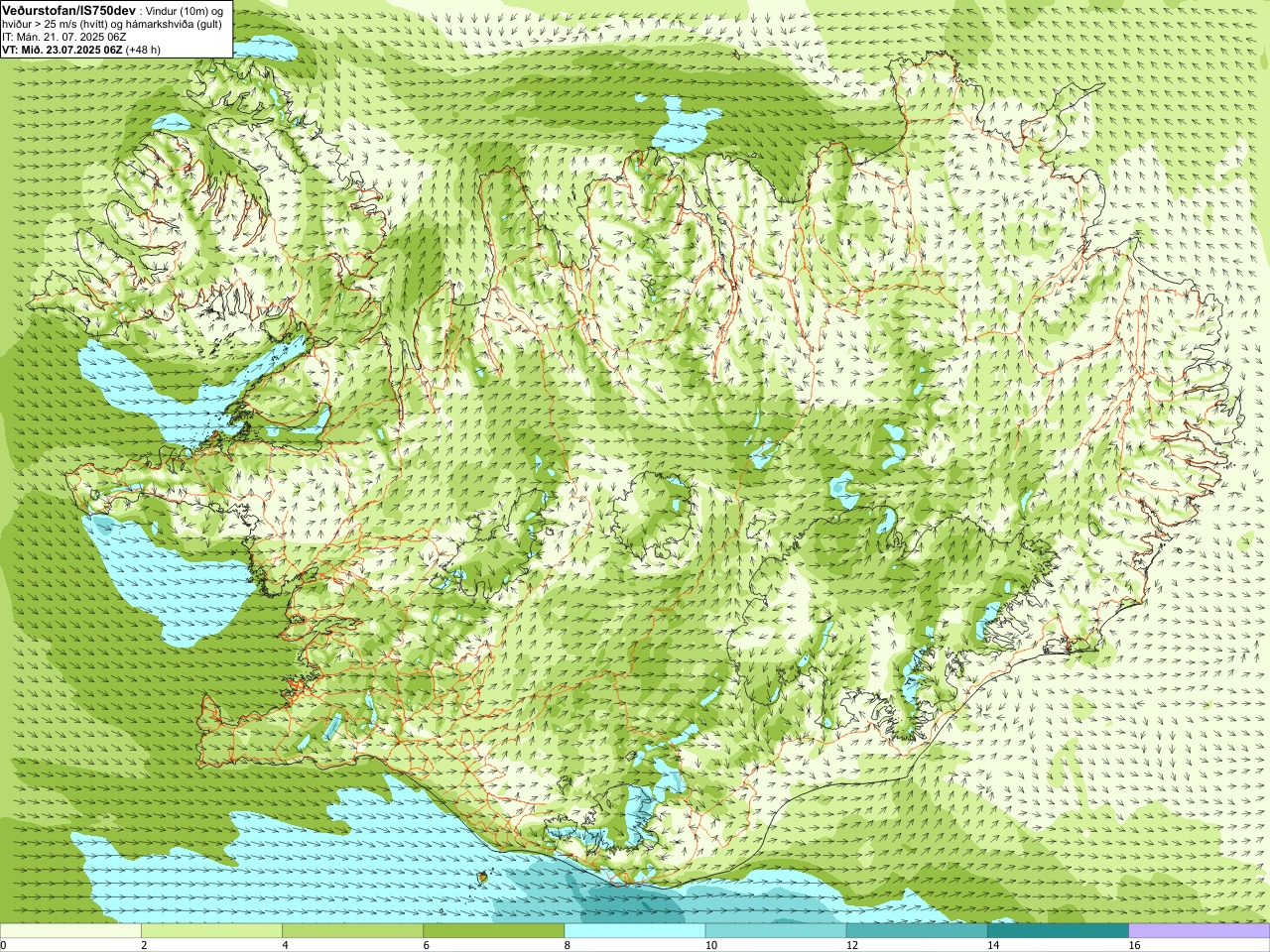
Task: Click the 'IT: Mán. 21. 07. 2025 06Z' line
Action: click(x=64, y=37)
